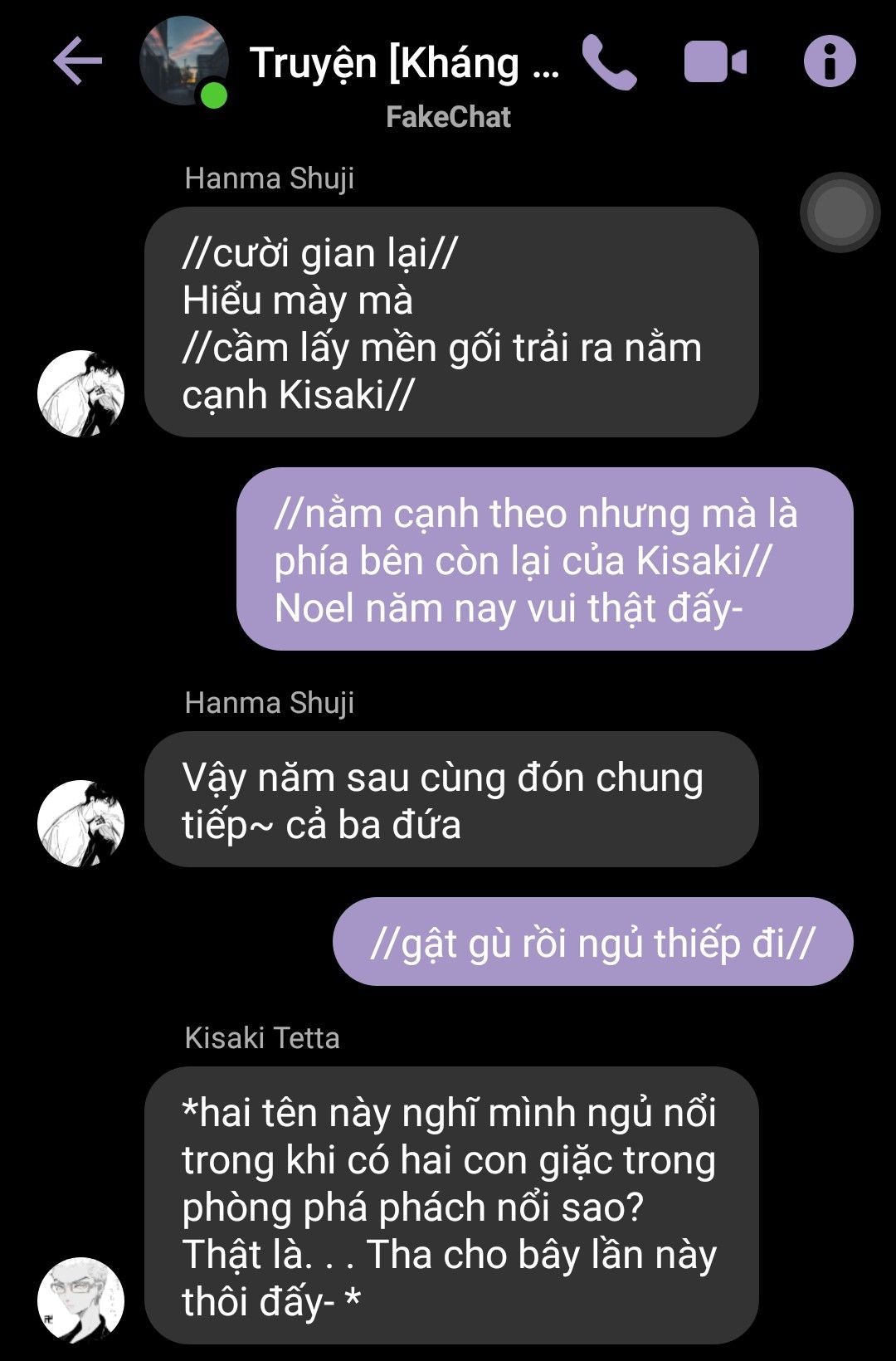Select the purple bubble 'Noel năm nay vui thật đấy-'
Screen dimensions: 896x1361
[x=545, y=559]
